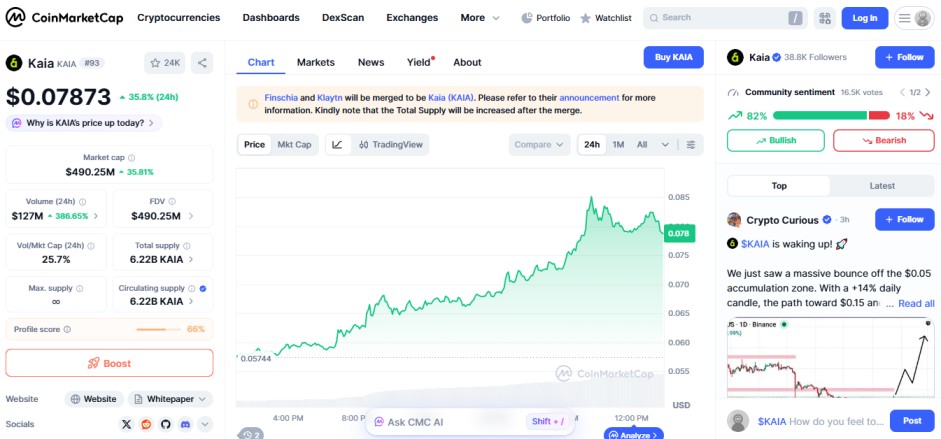Open Kaia's GitHub social link

point(166,425)
